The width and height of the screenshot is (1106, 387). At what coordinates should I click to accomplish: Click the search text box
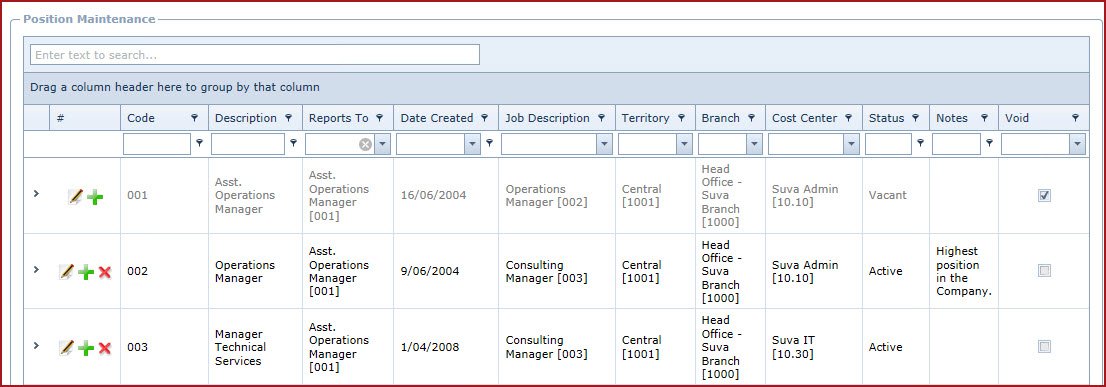coord(255,54)
